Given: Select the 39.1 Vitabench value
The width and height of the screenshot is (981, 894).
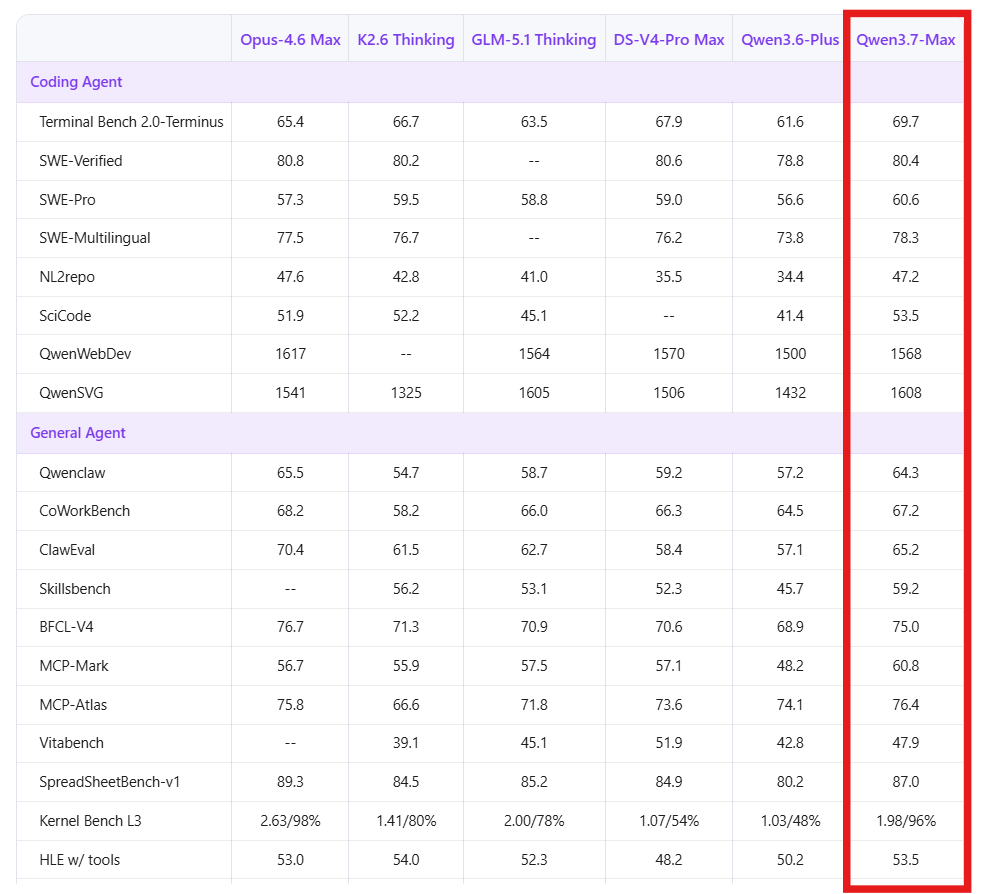Looking at the screenshot, I should pos(406,743).
